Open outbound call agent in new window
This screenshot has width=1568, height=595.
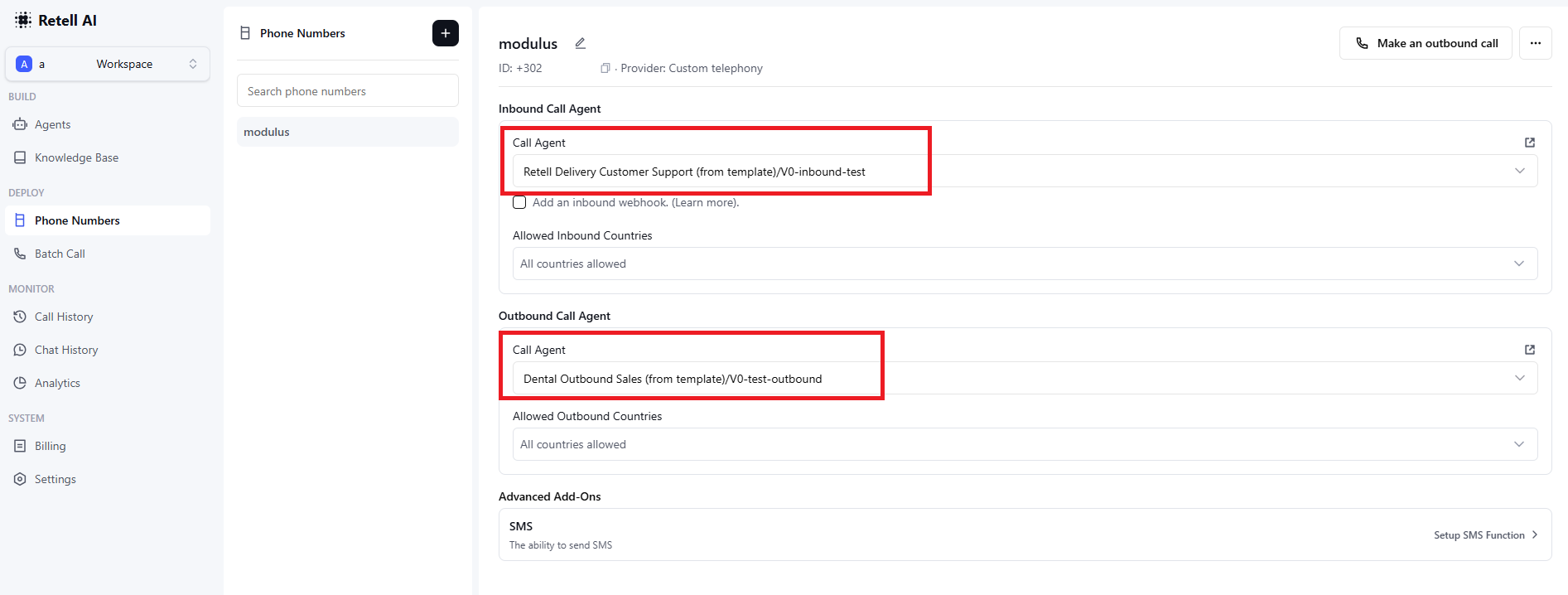pos(1529,350)
